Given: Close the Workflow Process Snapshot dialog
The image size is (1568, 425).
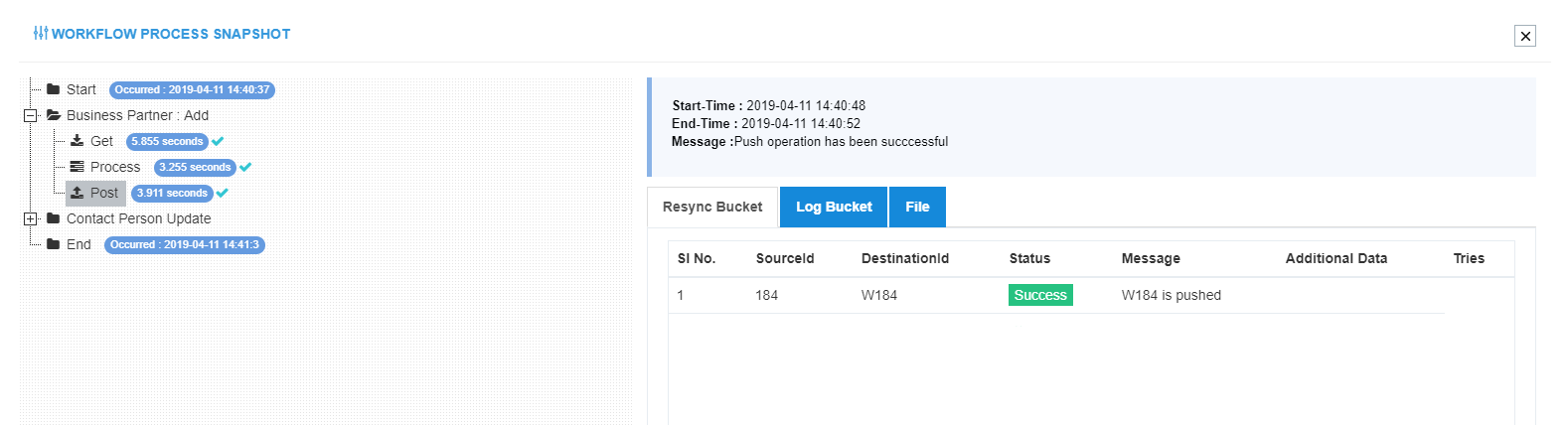Looking at the screenshot, I should pos(1525,36).
